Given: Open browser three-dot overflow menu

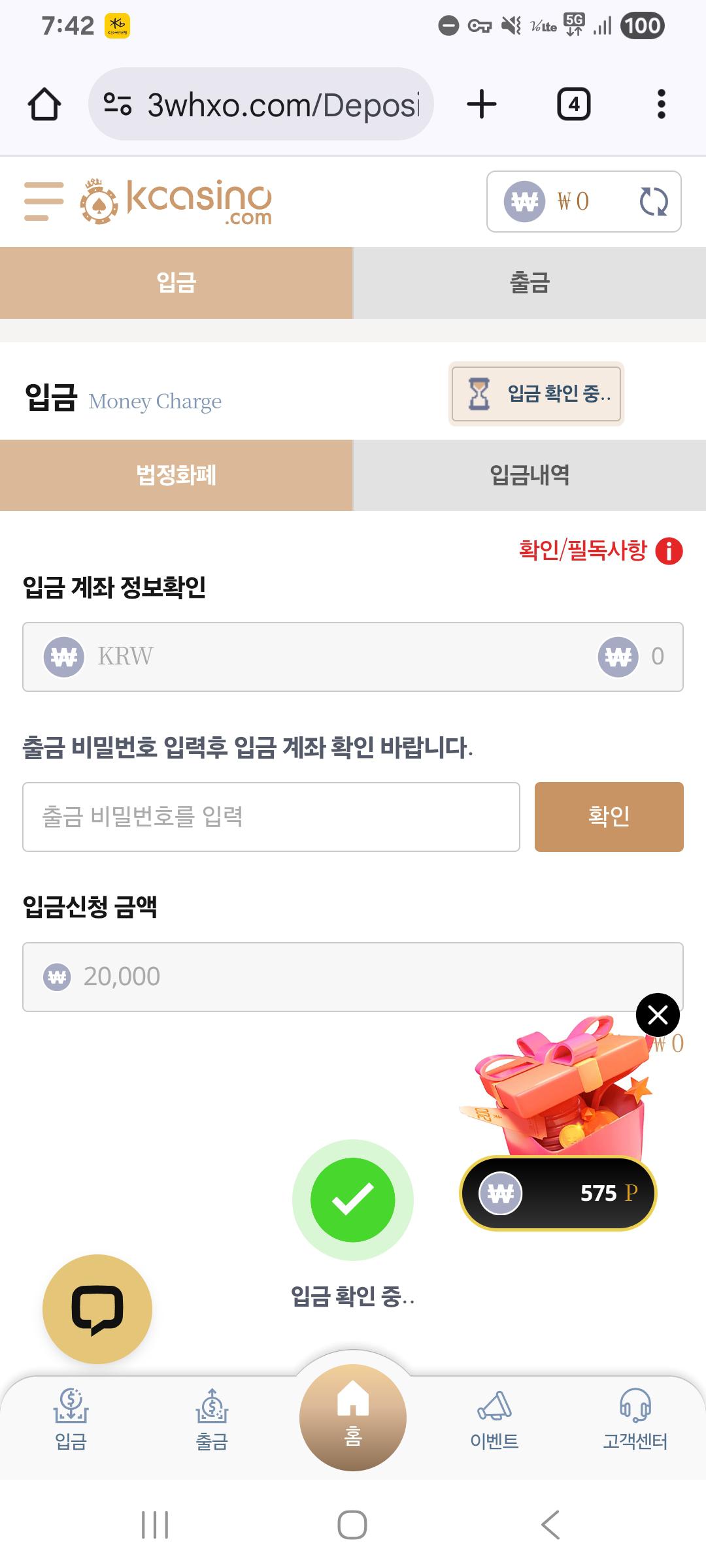Looking at the screenshot, I should click(x=662, y=105).
